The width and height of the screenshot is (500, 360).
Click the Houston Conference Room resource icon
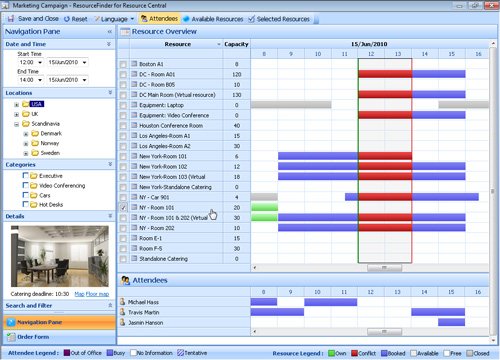pyautogui.click(x=134, y=125)
